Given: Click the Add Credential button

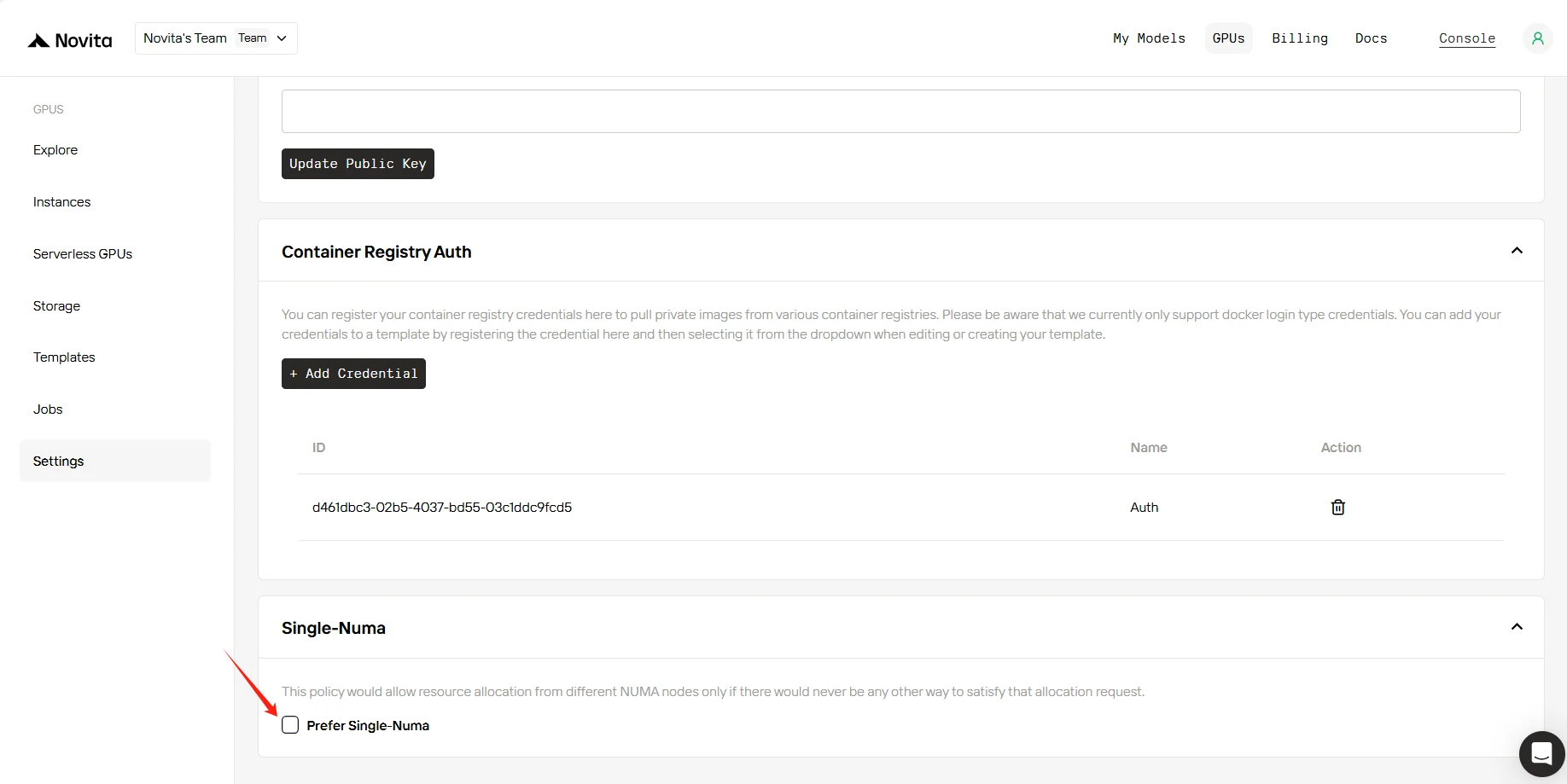Looking at the screenshot, I should (x=353, y=374).
